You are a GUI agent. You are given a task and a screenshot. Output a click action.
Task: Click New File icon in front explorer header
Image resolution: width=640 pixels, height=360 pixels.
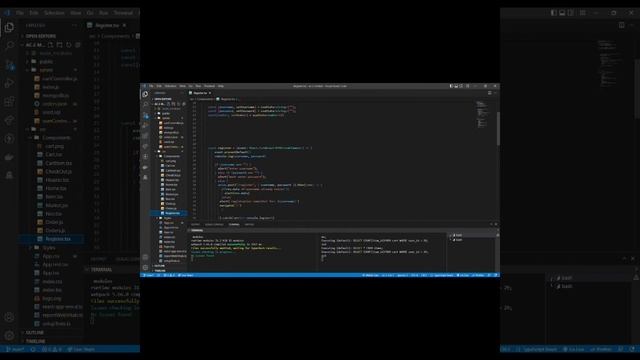(168, 104)
